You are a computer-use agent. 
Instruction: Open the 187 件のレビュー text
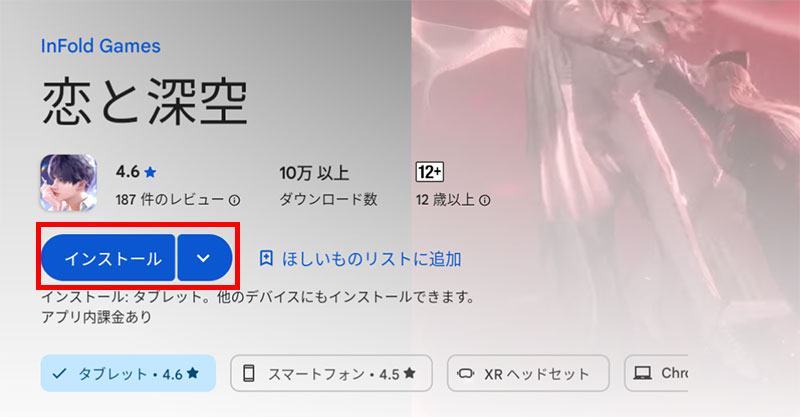[x=169, y=200]
